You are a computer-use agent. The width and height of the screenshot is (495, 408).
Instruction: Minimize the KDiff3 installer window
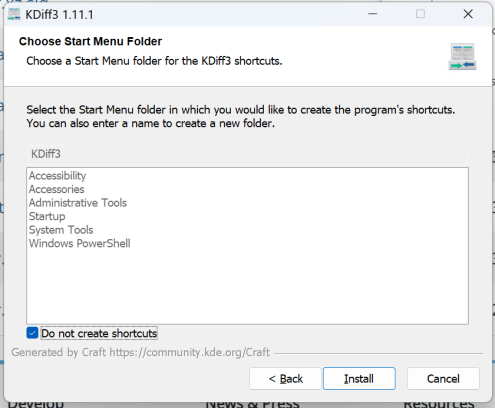(373, 14)
